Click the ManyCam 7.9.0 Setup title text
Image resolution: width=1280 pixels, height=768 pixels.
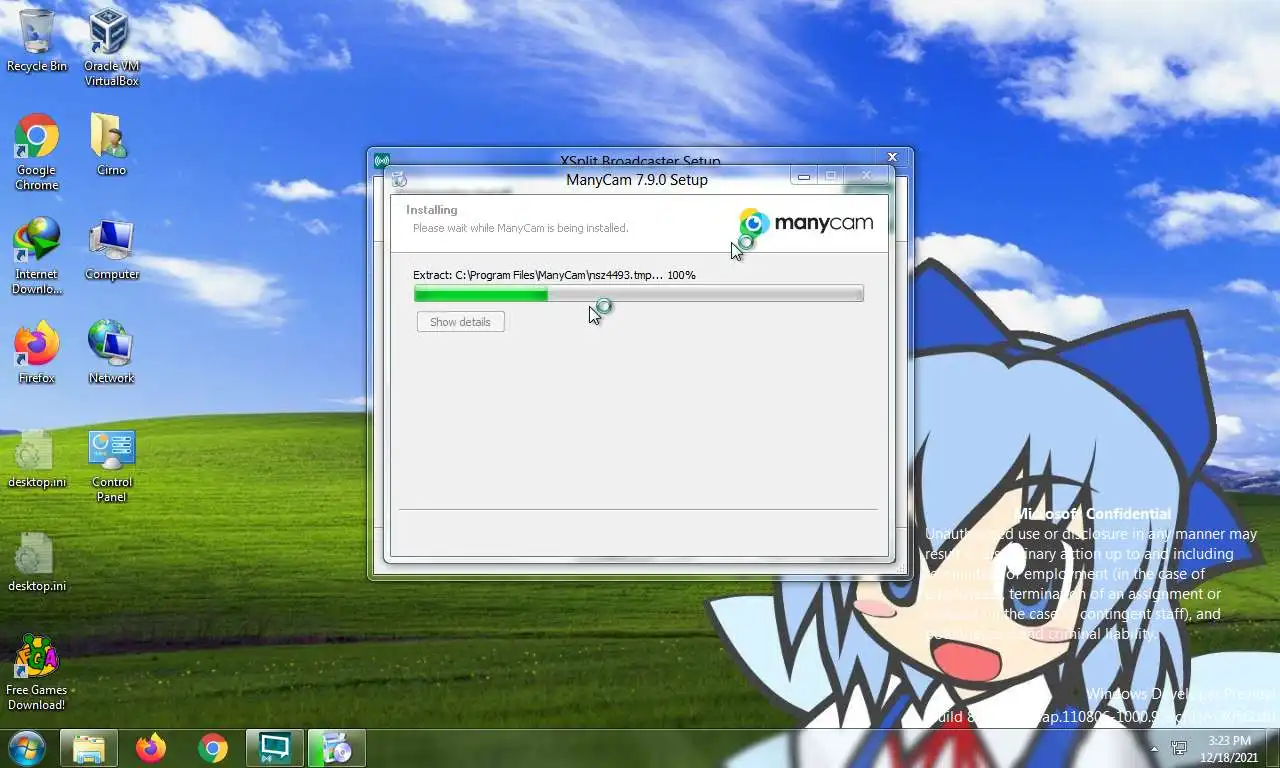637,180
